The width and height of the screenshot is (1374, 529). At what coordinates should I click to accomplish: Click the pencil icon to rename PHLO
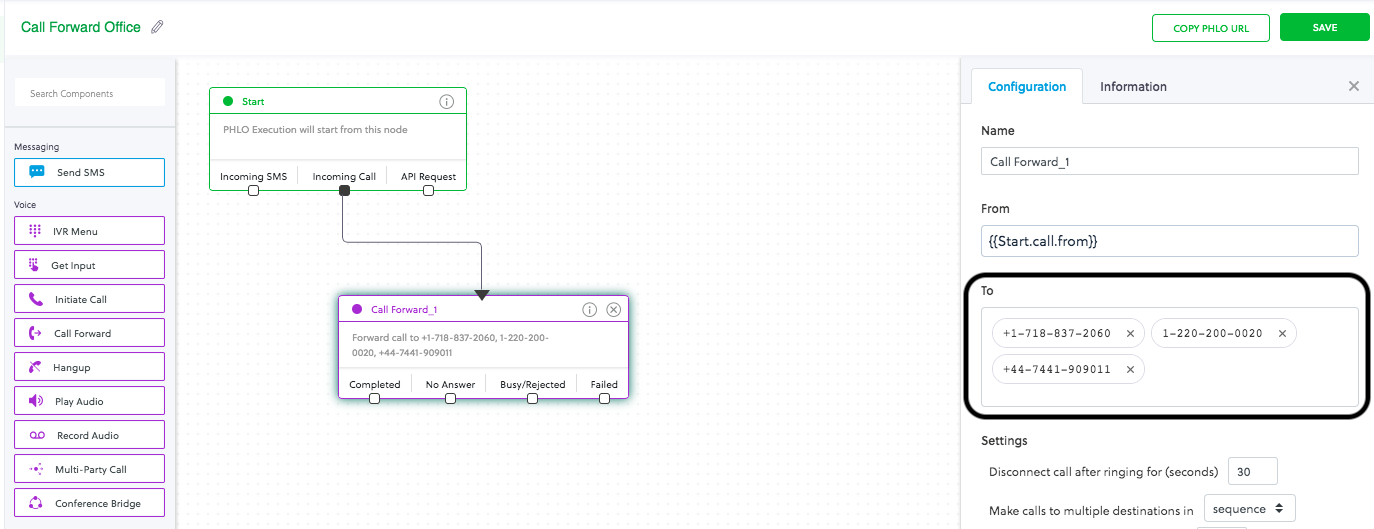[x=157, y=28]
